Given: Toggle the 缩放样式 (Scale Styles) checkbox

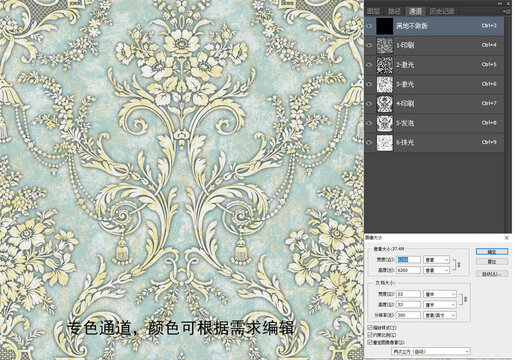Looking at the screenshot, I should [370, 328].
